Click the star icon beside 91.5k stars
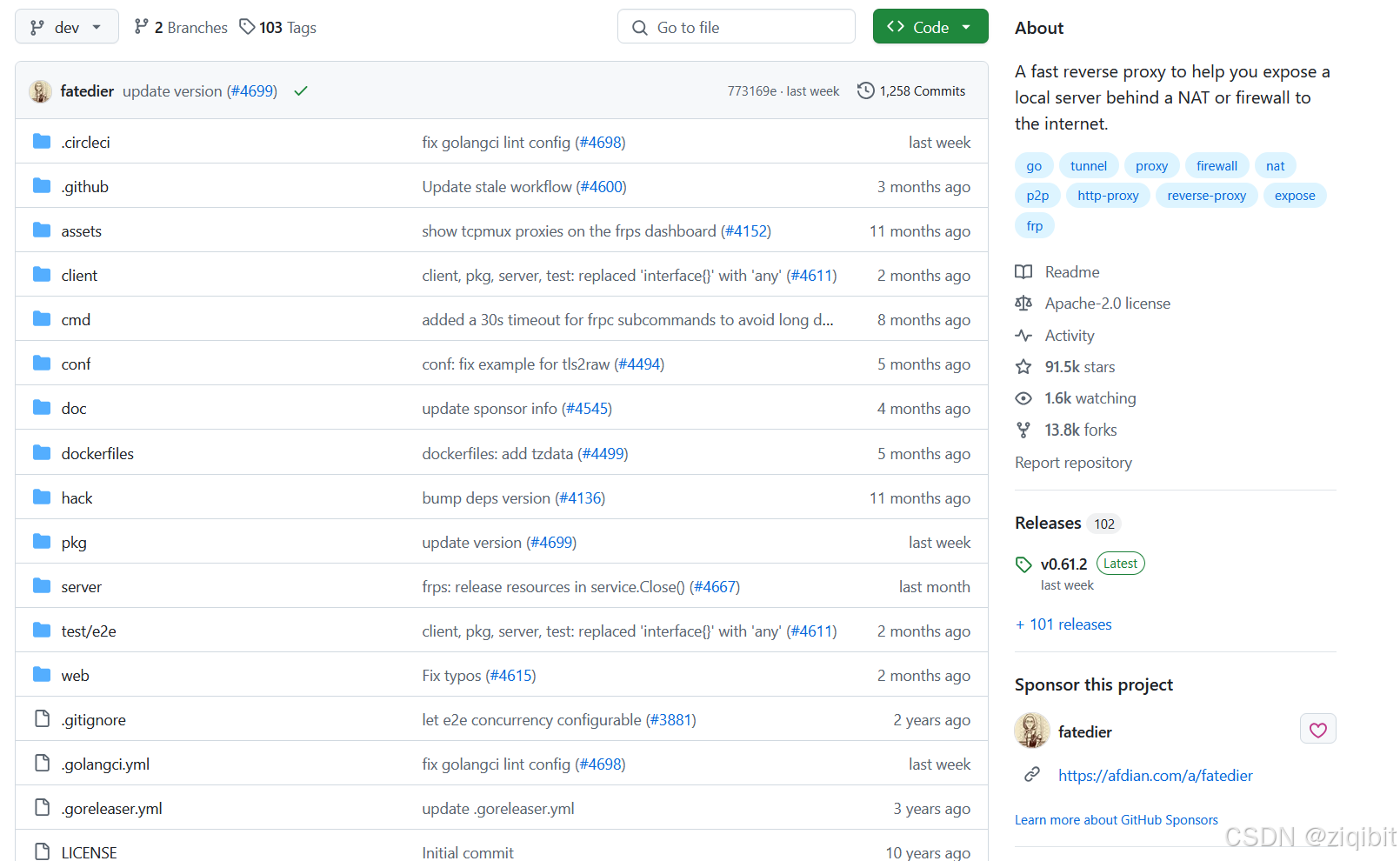 (1023, 367)
